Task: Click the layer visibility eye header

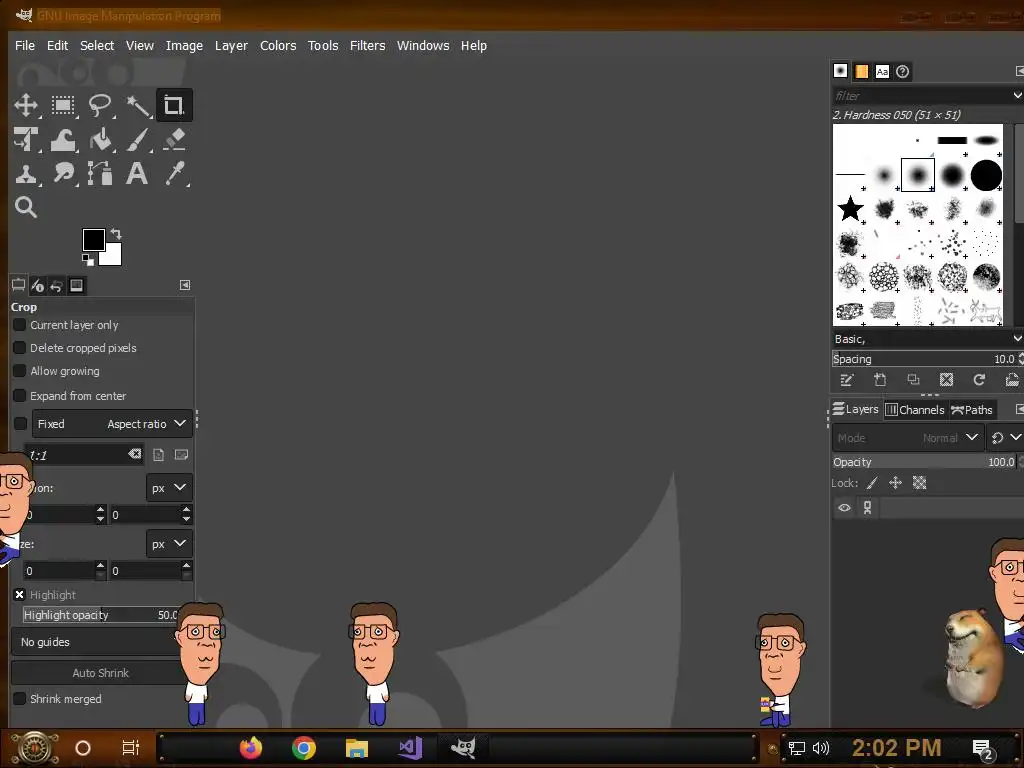Action: point(844,507)
